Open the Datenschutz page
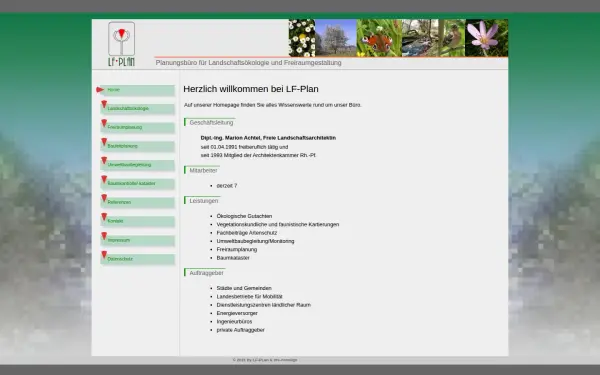 (x=137, y=259)
